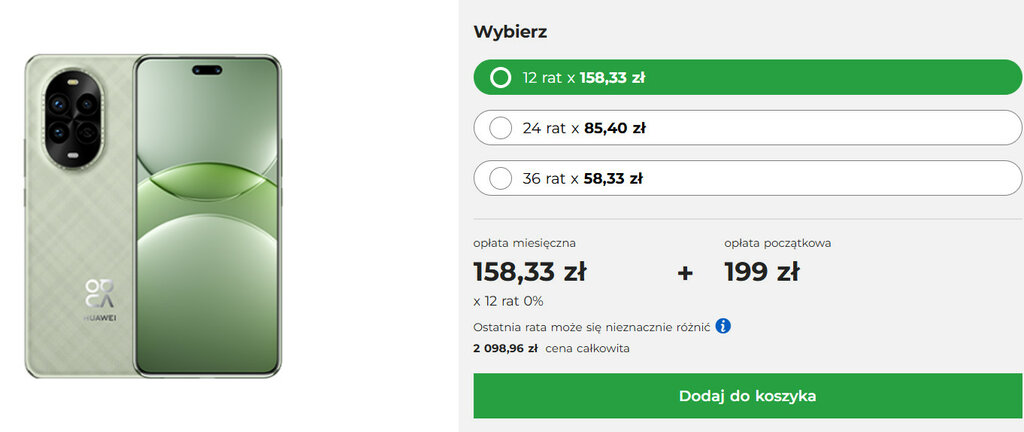
Task: Choose the 24 rat x 85,40 zł option
Action: tap(501, 128)
